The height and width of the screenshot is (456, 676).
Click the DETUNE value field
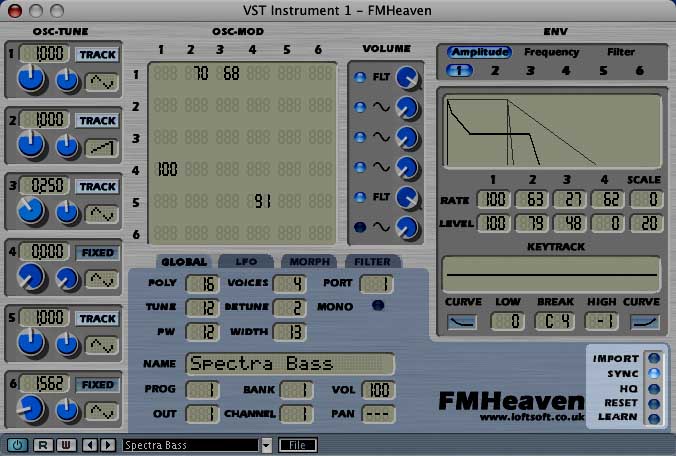tap(290, 308)
